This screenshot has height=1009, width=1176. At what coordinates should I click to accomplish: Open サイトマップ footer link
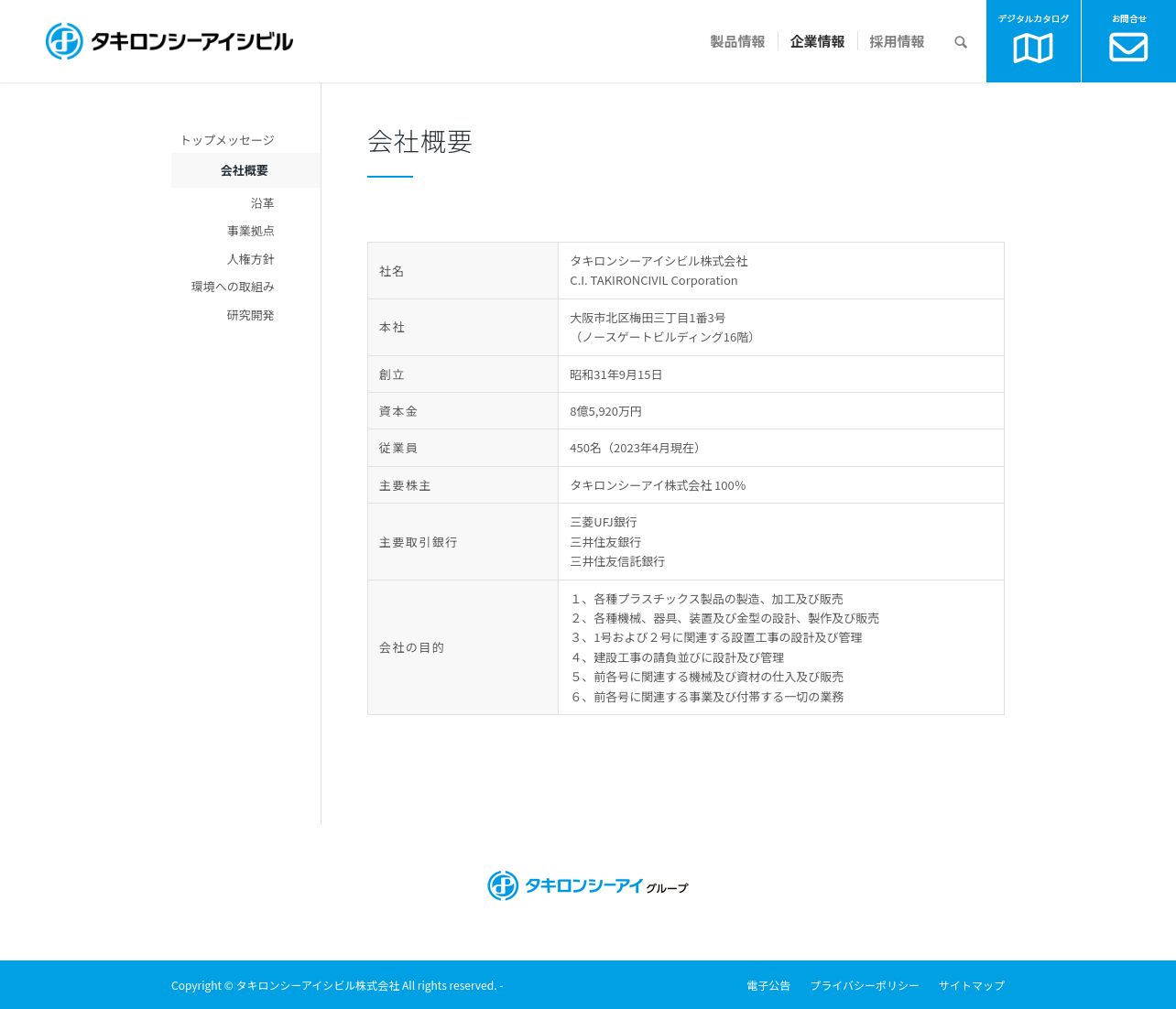972,985
